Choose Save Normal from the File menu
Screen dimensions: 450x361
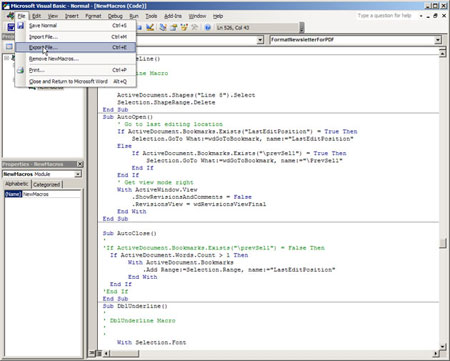[76, 25]
